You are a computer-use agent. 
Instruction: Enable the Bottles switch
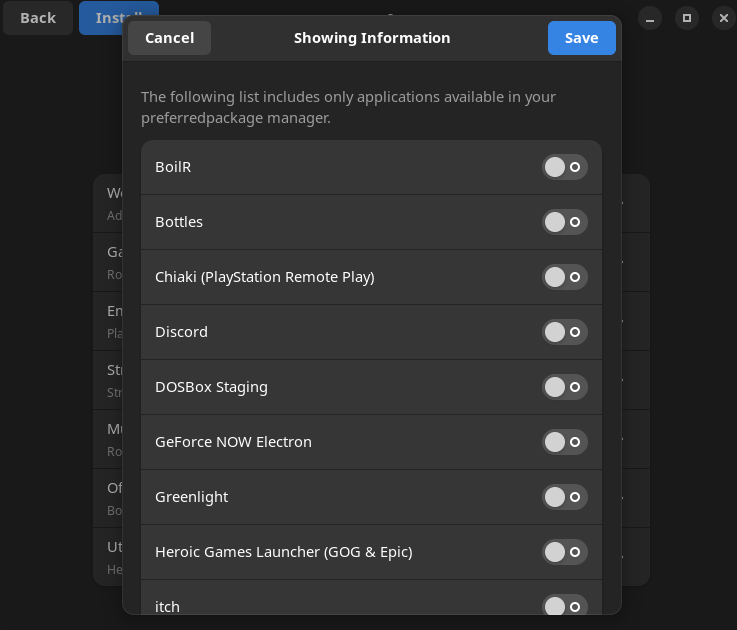pos(565,222)
